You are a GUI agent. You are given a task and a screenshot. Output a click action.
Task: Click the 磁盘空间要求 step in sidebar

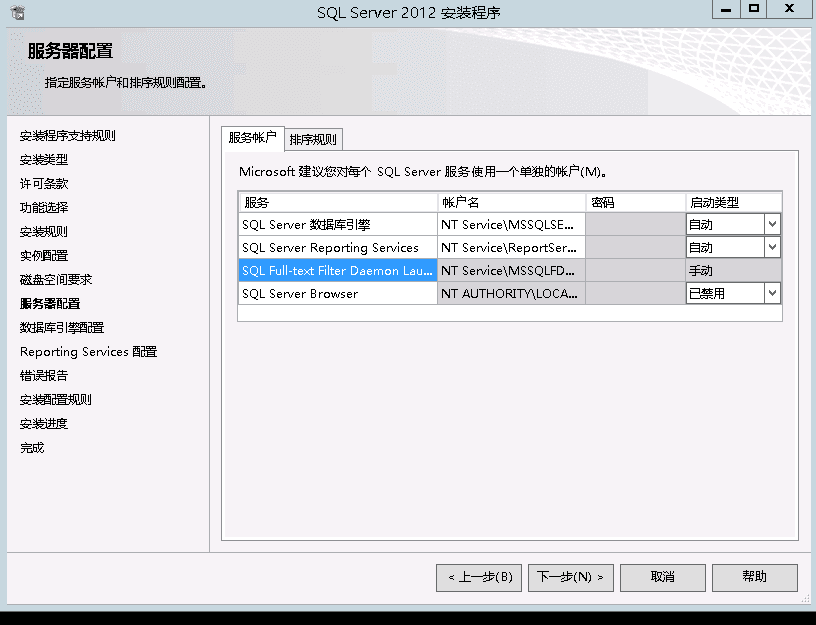56,279
